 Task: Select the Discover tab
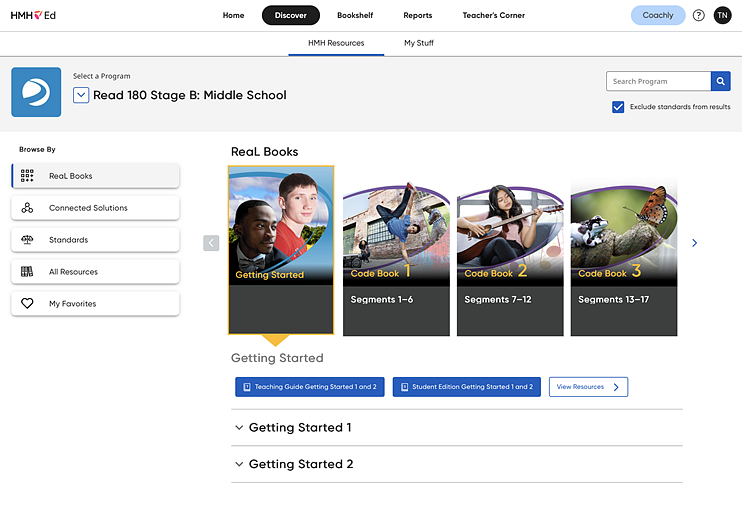pyautogui.click(x=291, y=15)
